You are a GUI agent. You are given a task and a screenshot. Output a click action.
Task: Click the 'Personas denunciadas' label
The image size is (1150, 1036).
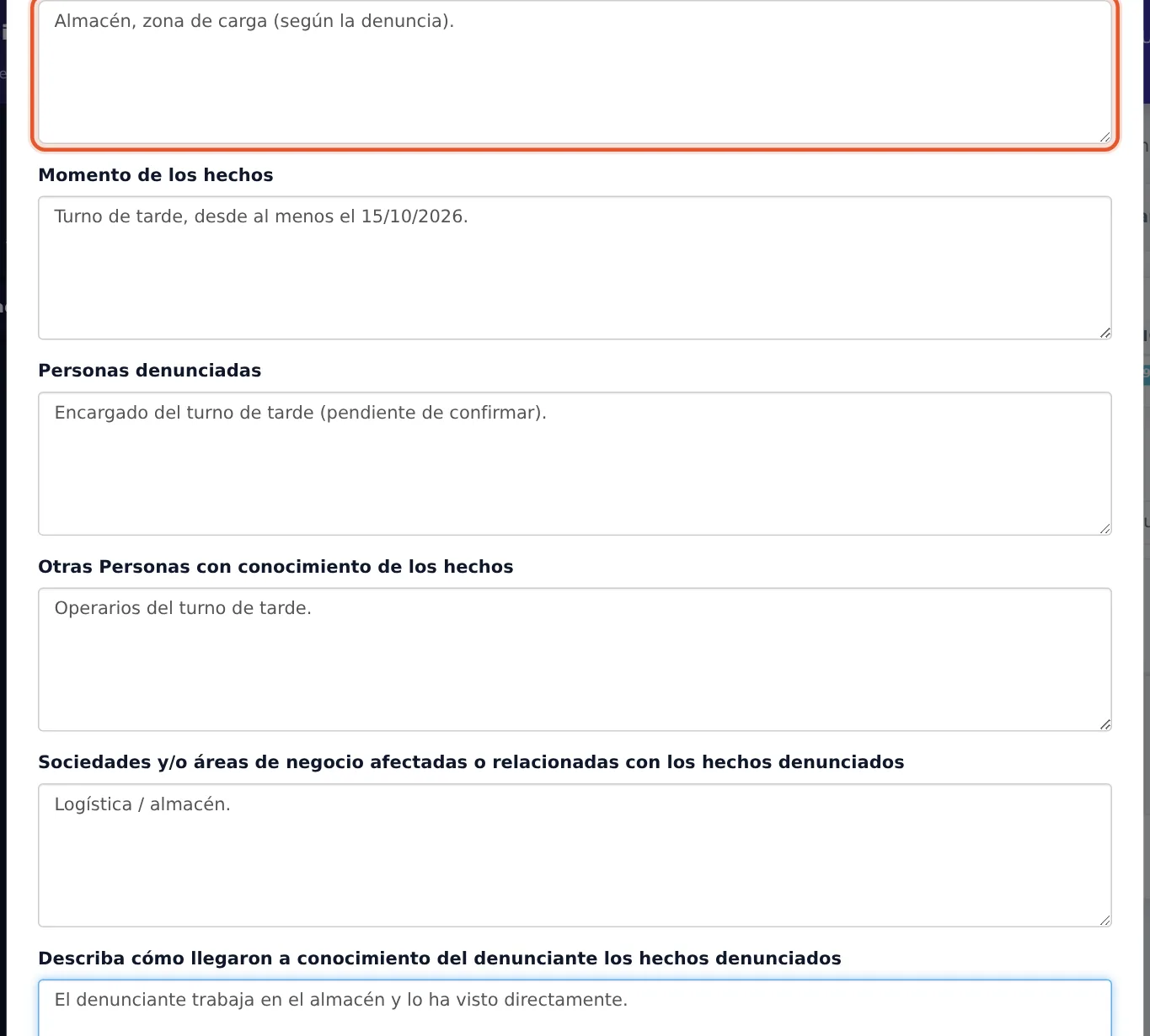[x=150, y=371]
